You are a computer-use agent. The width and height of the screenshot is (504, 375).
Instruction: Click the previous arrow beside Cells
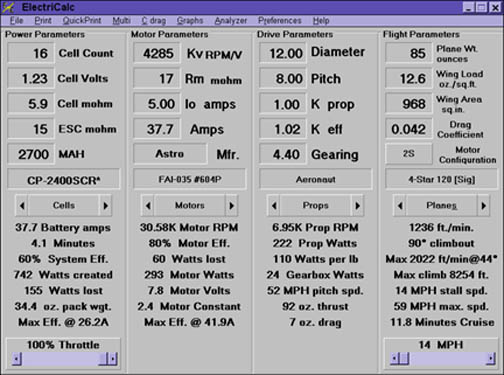(x=22, y=206)
